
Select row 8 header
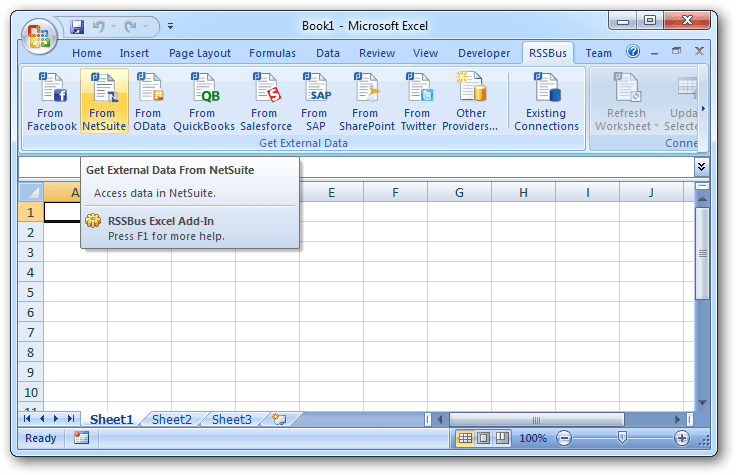pyautogui.click(x=31, y=352)
